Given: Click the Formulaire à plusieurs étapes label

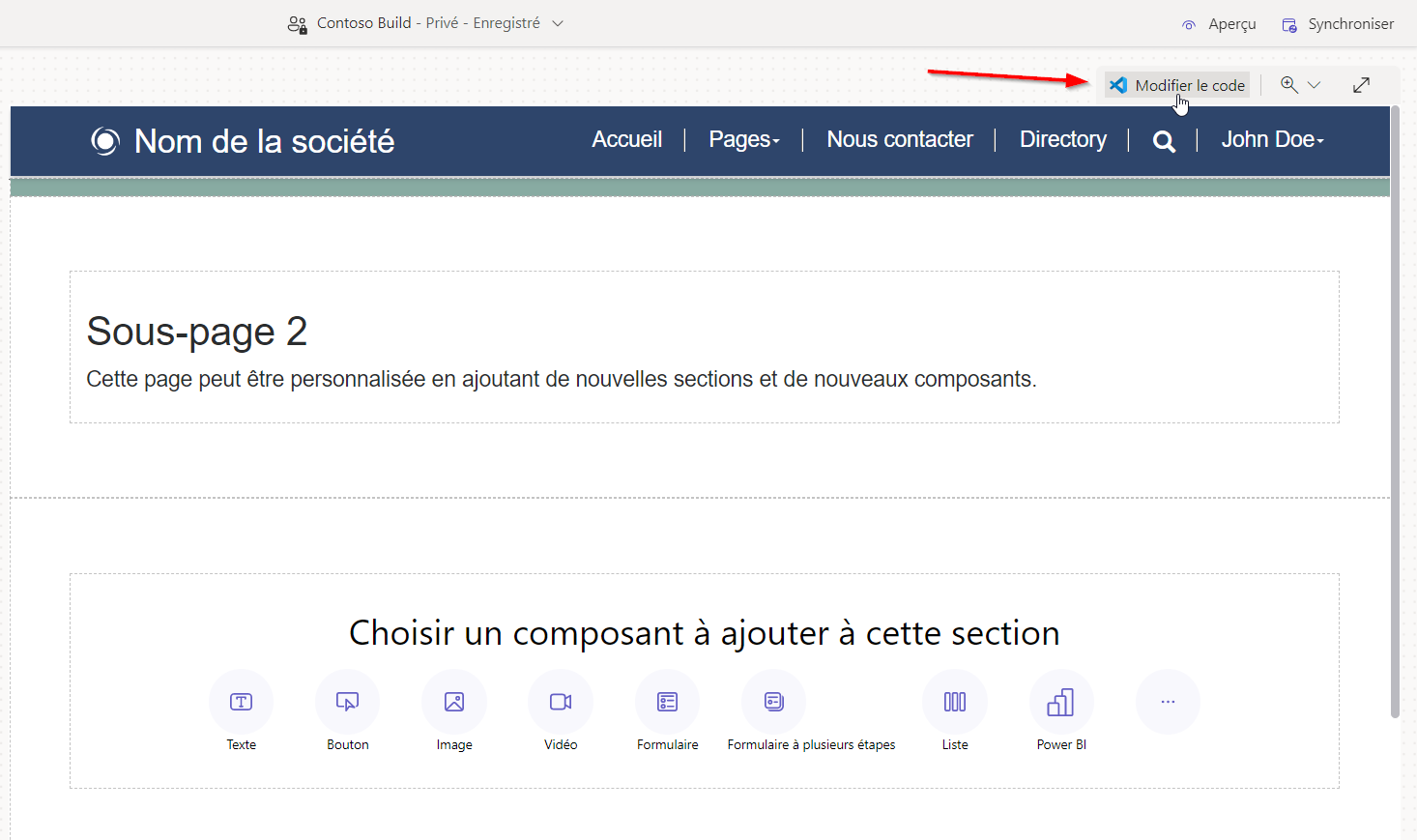Looking at the screenshot, I should point(811,744).
